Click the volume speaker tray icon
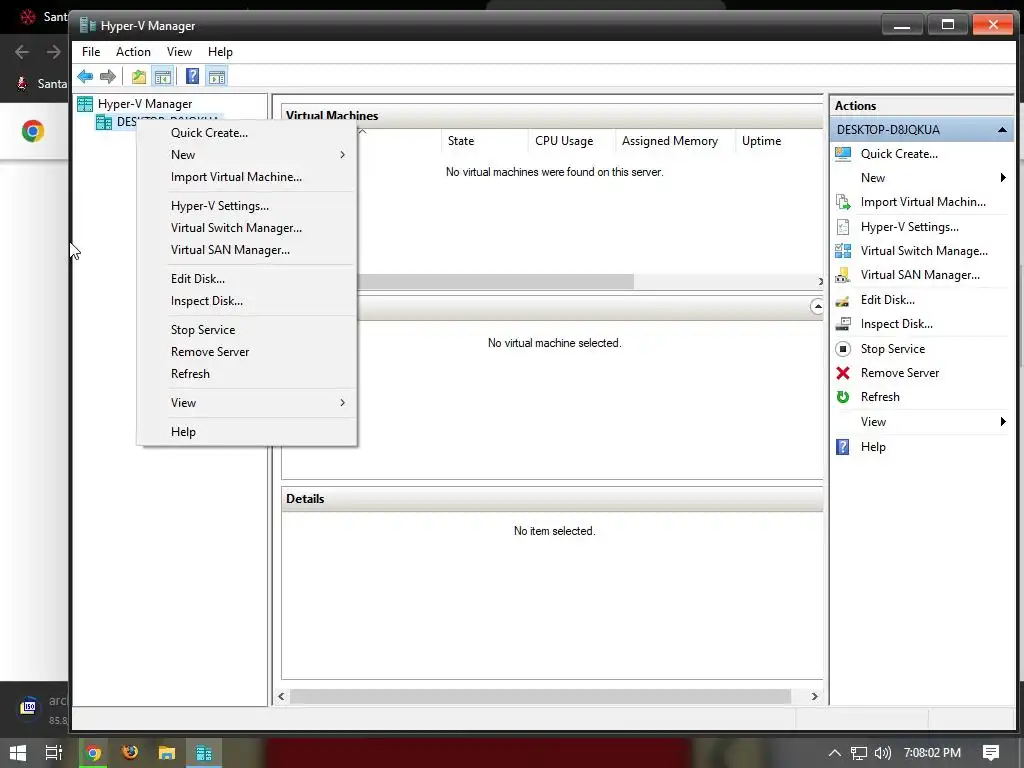 pyautogui.click(x=882, y=753)
